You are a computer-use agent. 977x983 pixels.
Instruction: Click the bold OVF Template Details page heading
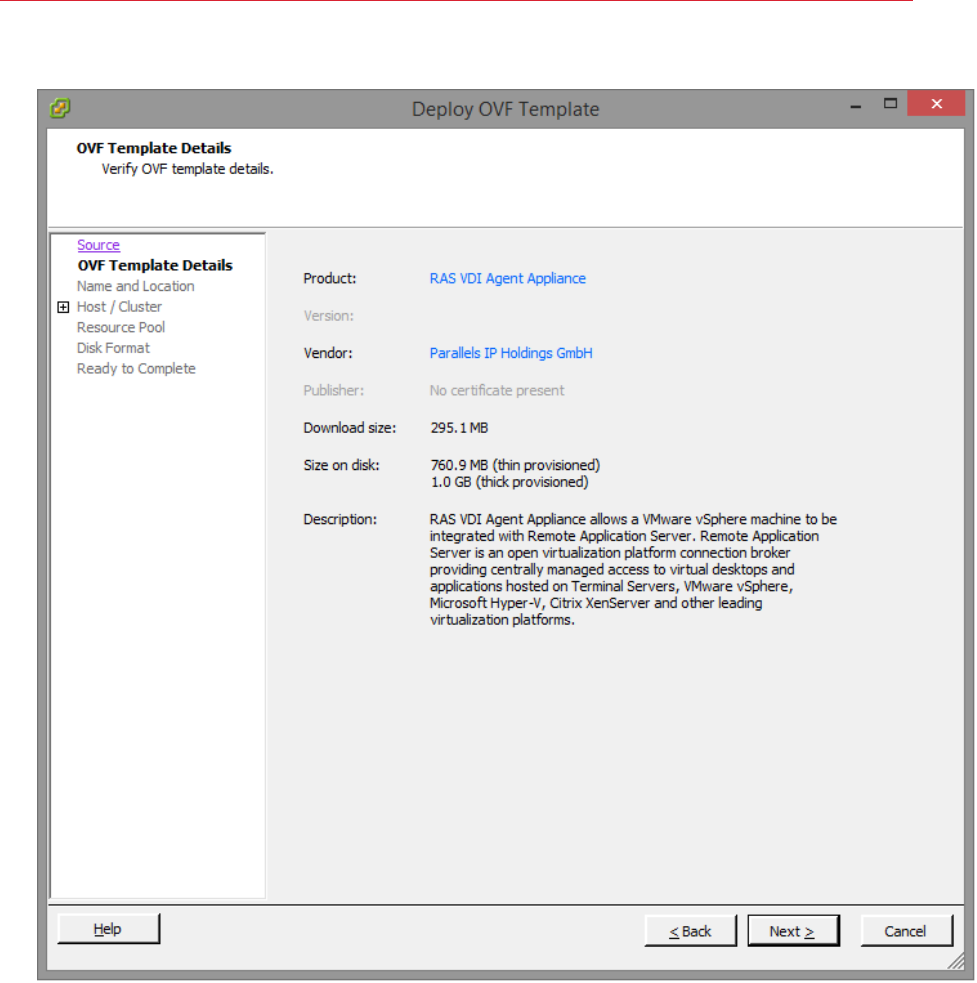(154, 149)
